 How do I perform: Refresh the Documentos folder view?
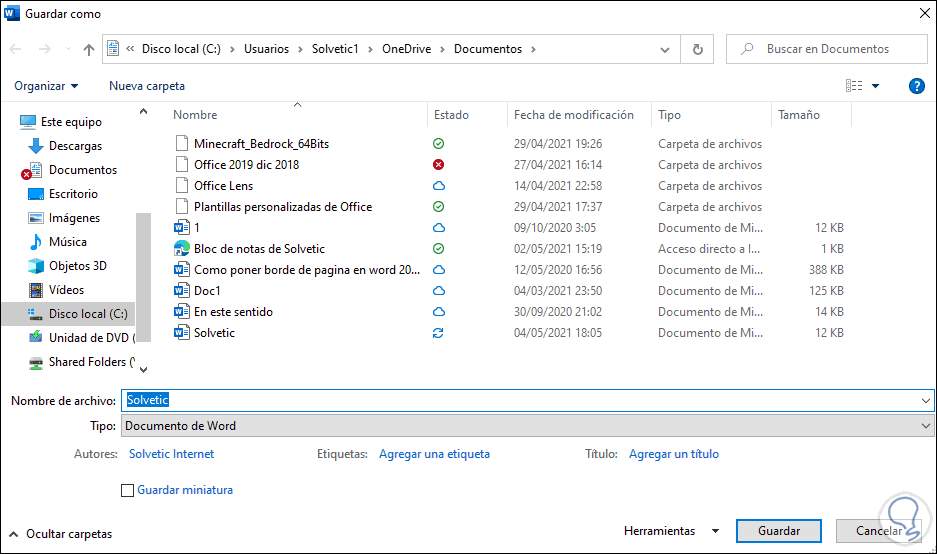pyautogui.click(x=697, y=49)
